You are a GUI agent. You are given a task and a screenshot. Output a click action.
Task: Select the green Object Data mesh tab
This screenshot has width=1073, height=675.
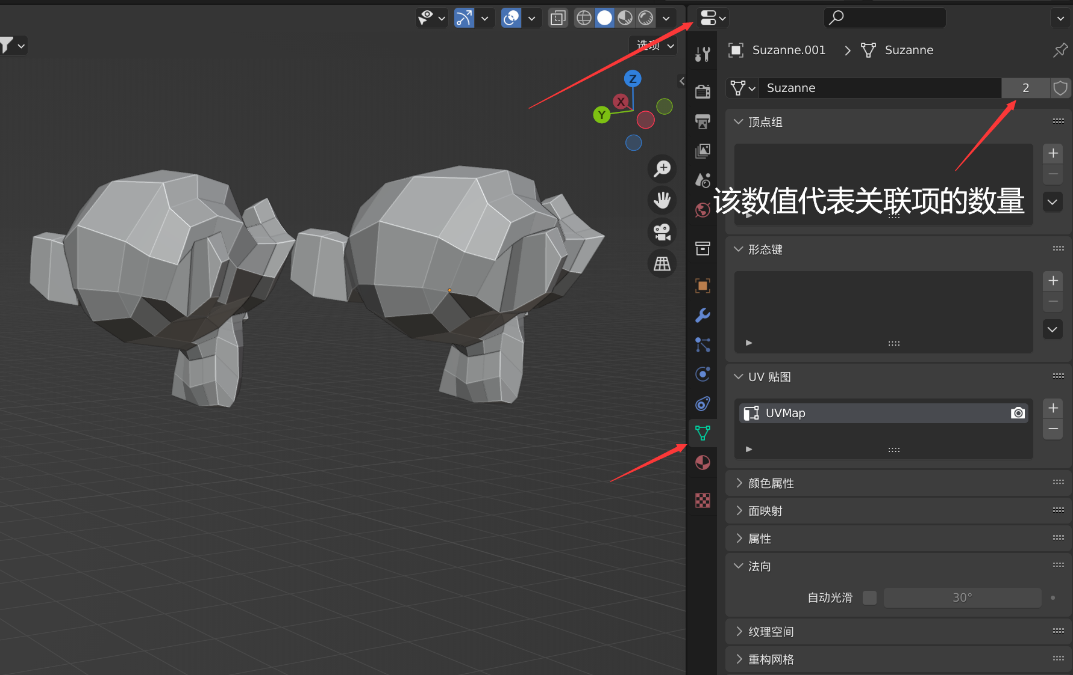coord(702,433)
